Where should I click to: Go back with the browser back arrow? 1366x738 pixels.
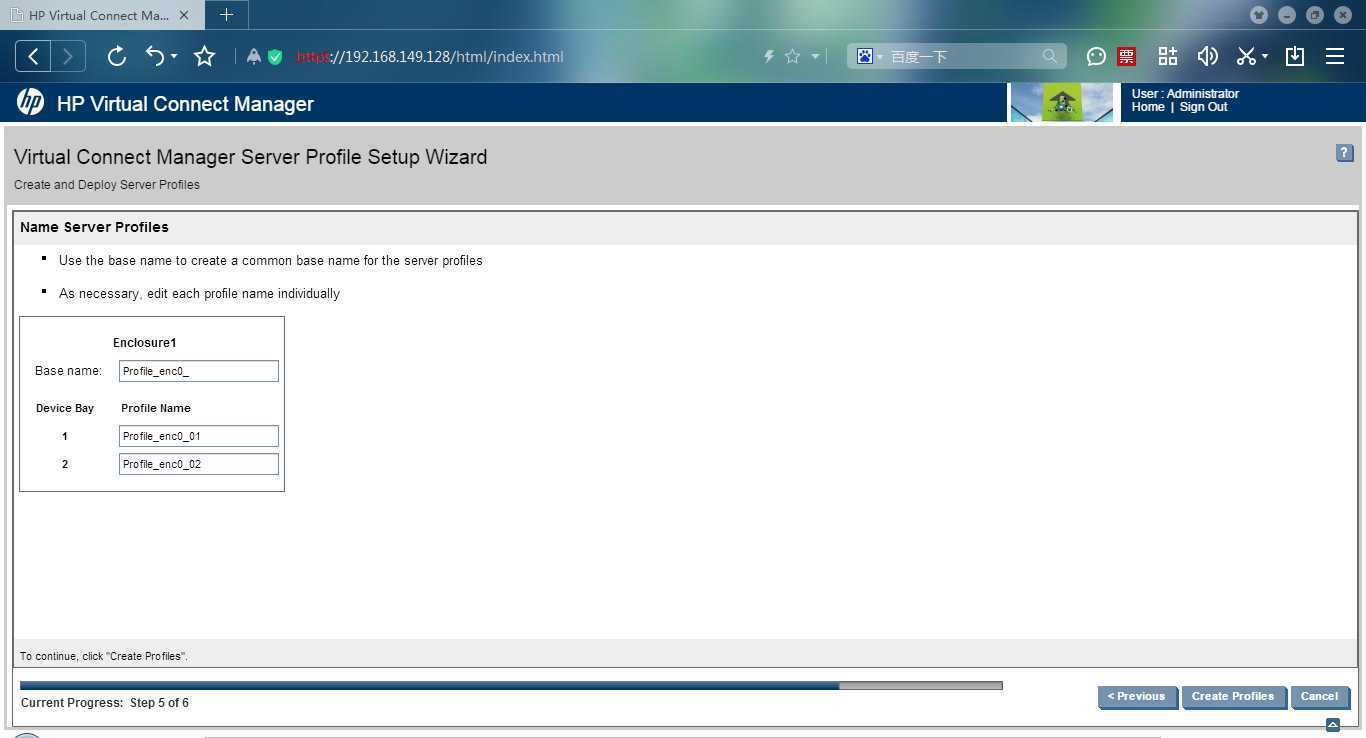coord(33,56)
